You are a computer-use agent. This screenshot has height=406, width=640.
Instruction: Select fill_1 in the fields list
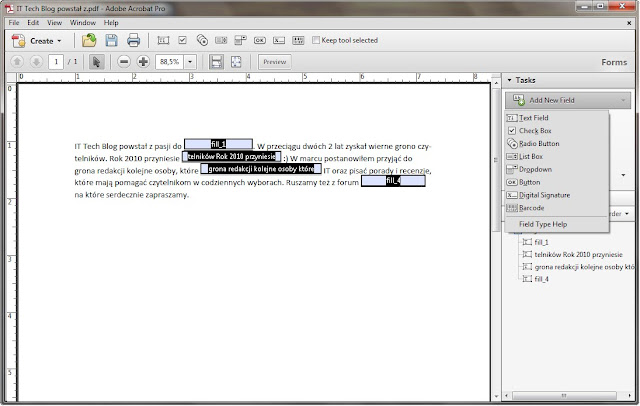[541, 242]
